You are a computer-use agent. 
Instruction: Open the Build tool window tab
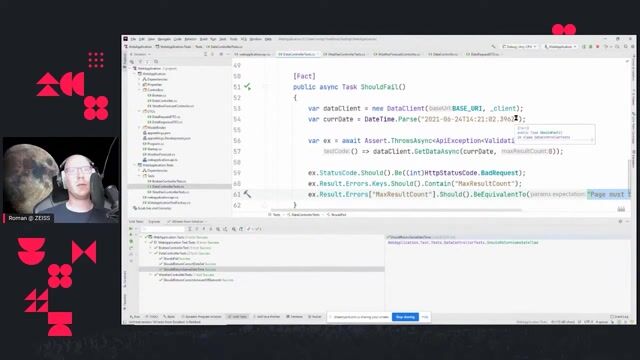point(169,317)
